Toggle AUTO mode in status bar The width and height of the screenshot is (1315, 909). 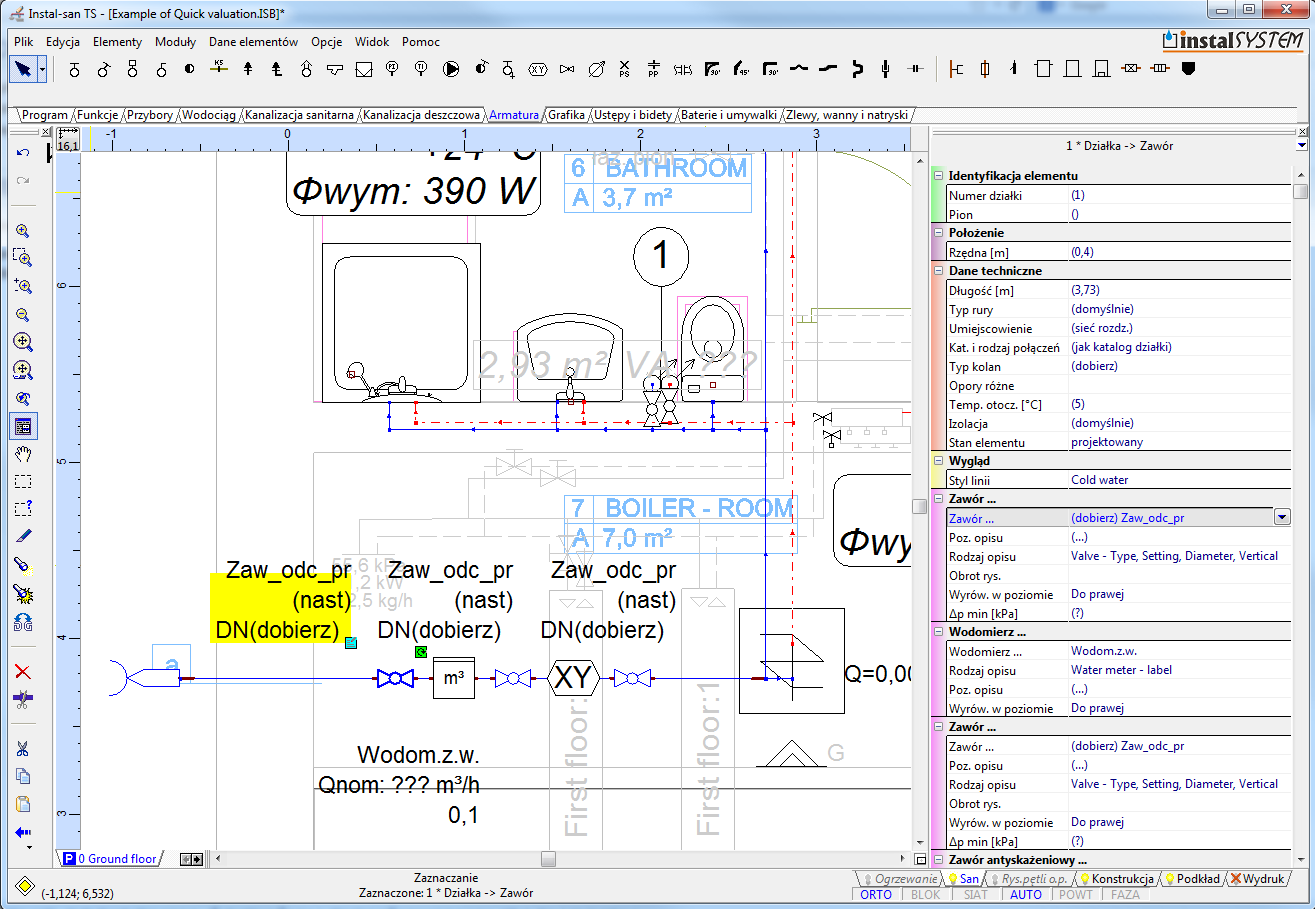coord(1026,894)
